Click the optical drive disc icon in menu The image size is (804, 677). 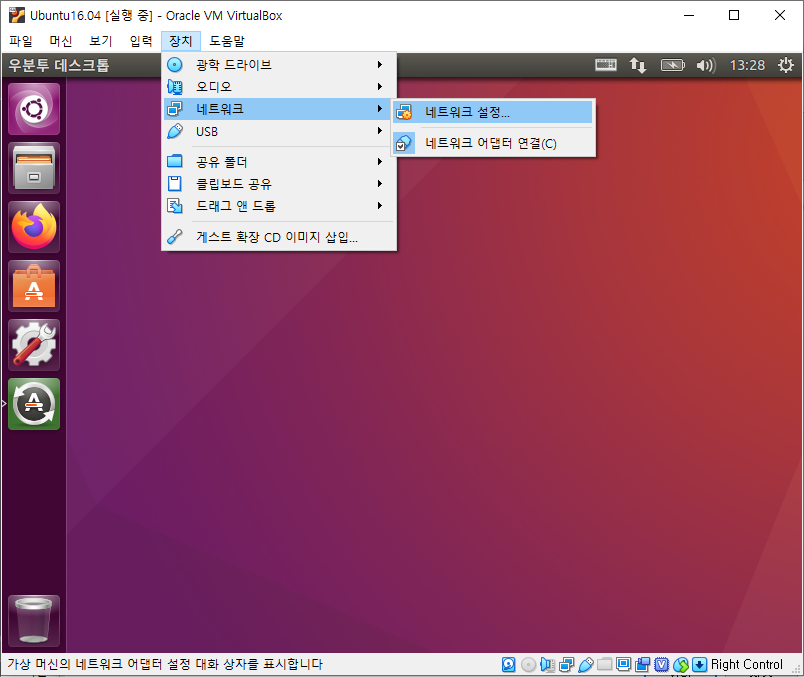pyautogui.click(x=175, y=65)
